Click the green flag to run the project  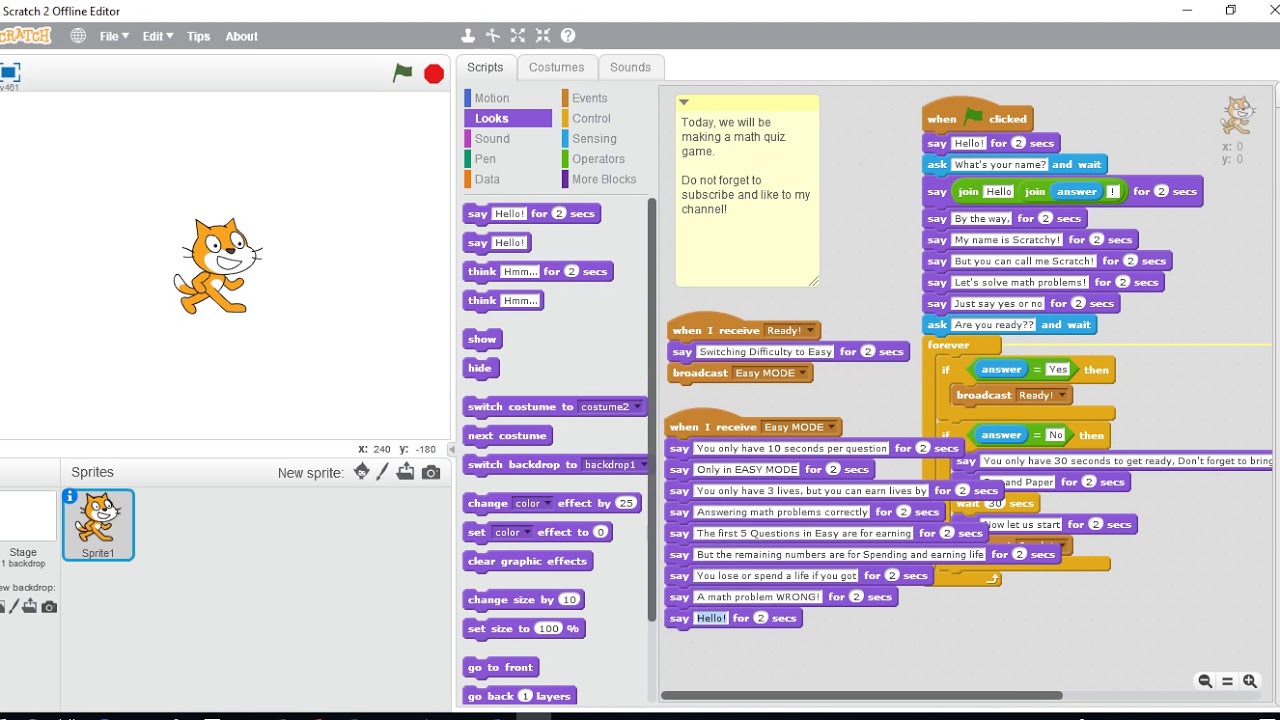(403, 73)
